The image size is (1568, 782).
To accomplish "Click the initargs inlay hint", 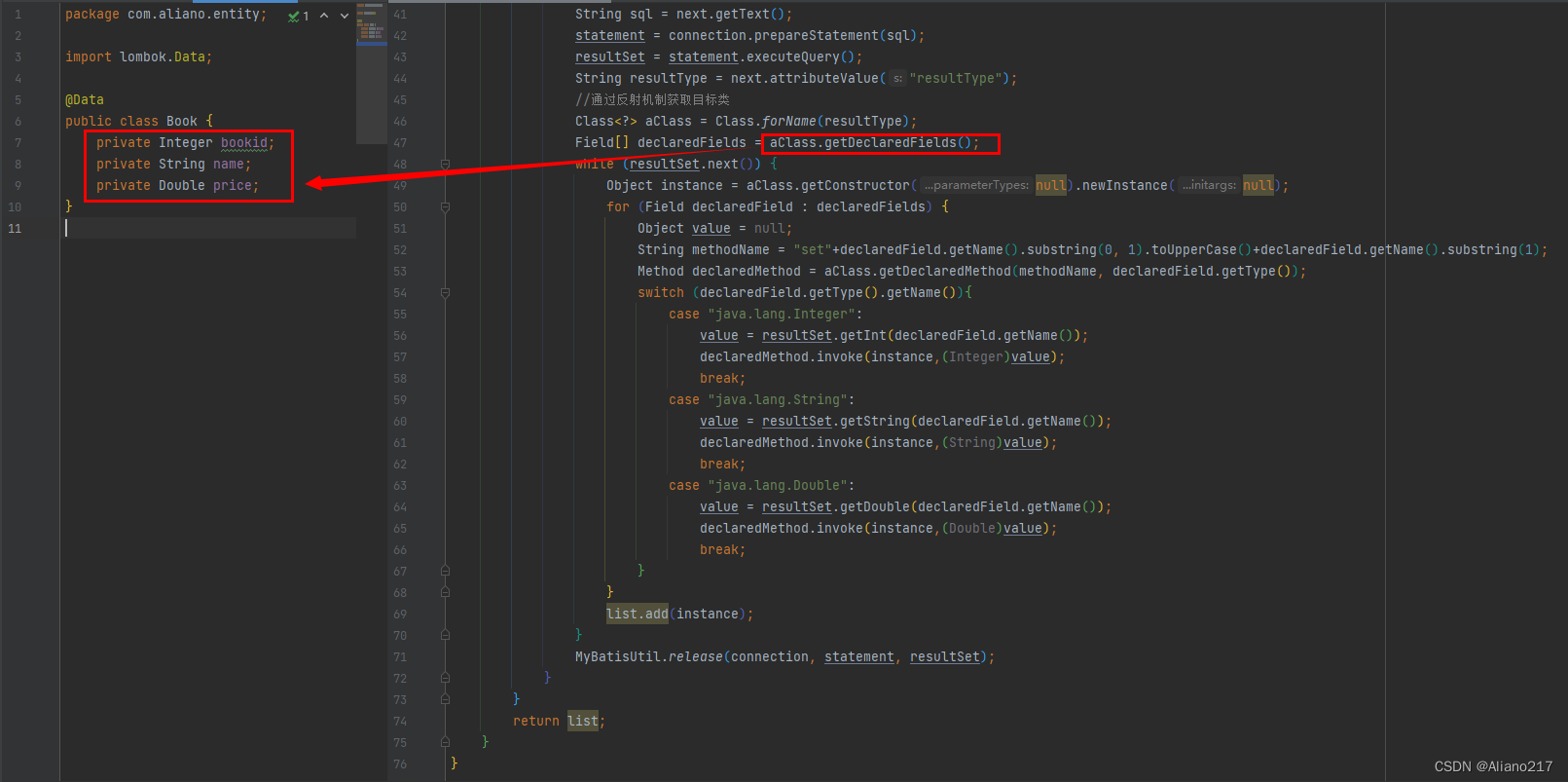I will pyautogui.click(x=1210, y=185).
